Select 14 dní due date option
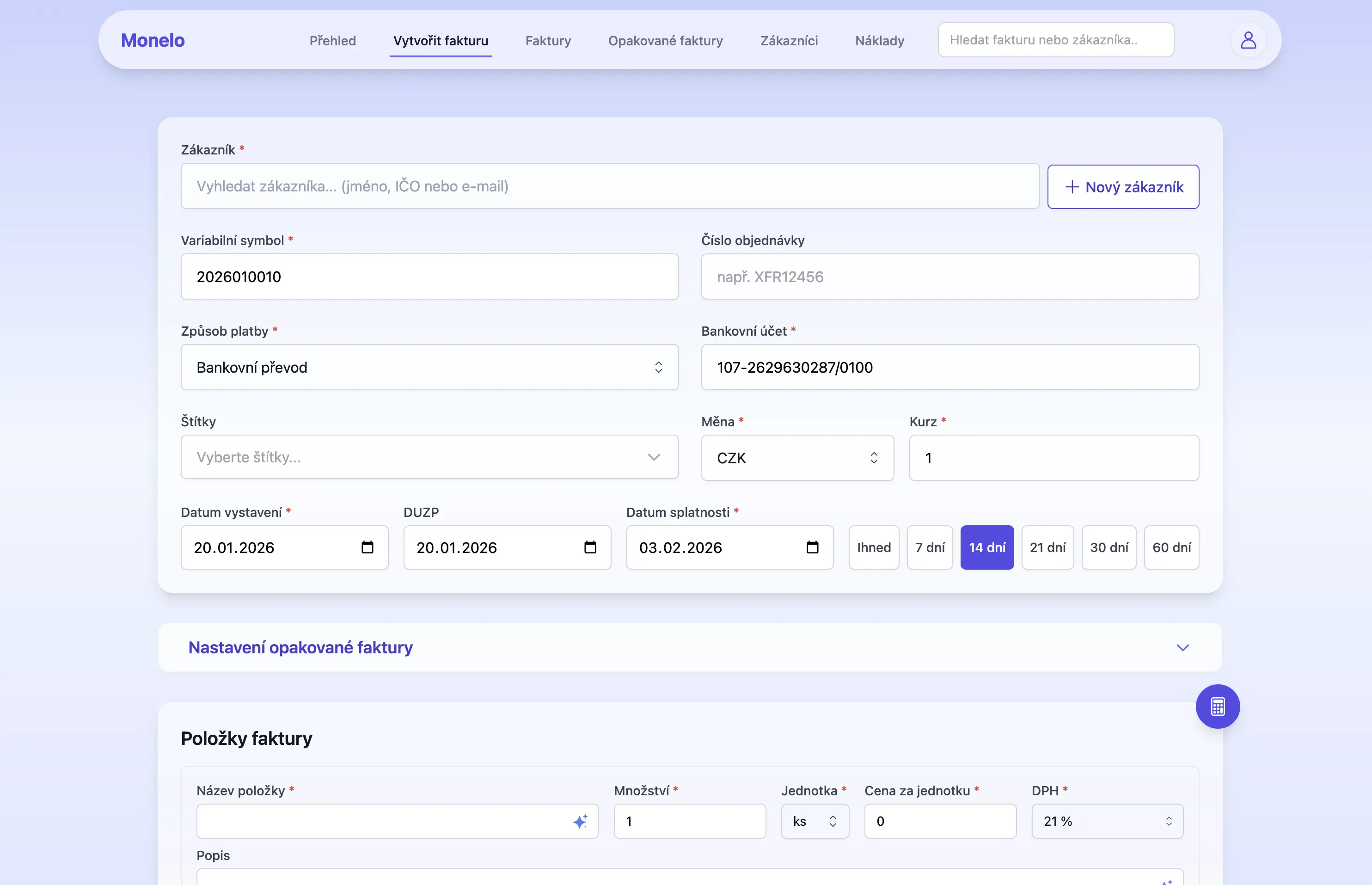Screen dimensions: 1372x885 986,547
